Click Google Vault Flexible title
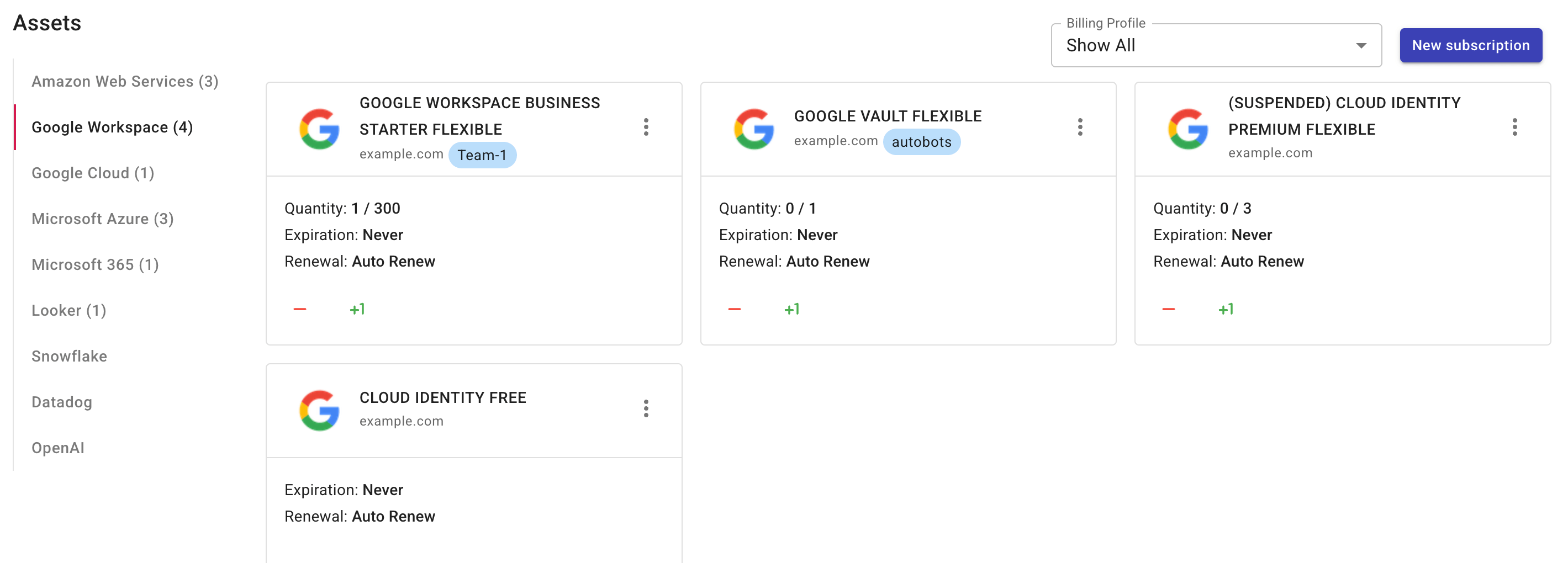 pos(888,116)
